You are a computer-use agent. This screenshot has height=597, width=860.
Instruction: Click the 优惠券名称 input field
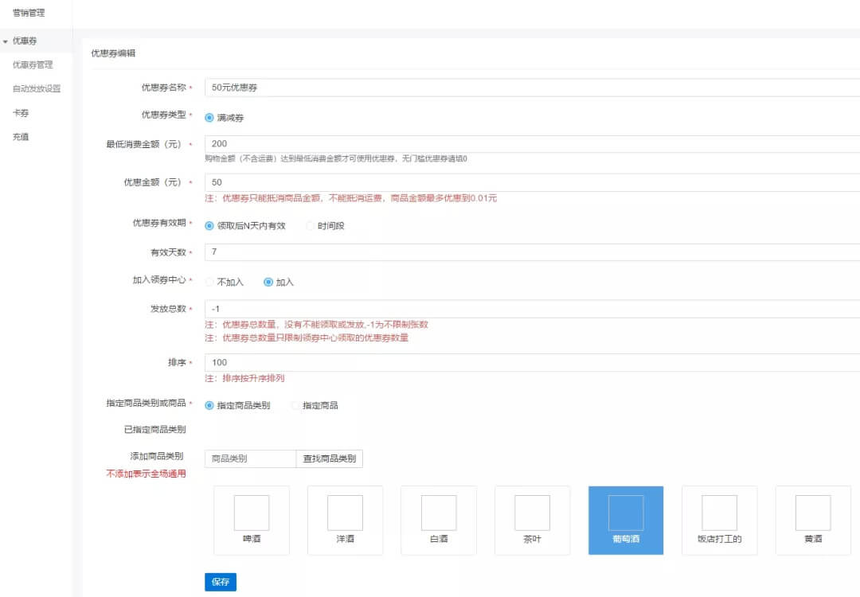click(x=530, y=88)
